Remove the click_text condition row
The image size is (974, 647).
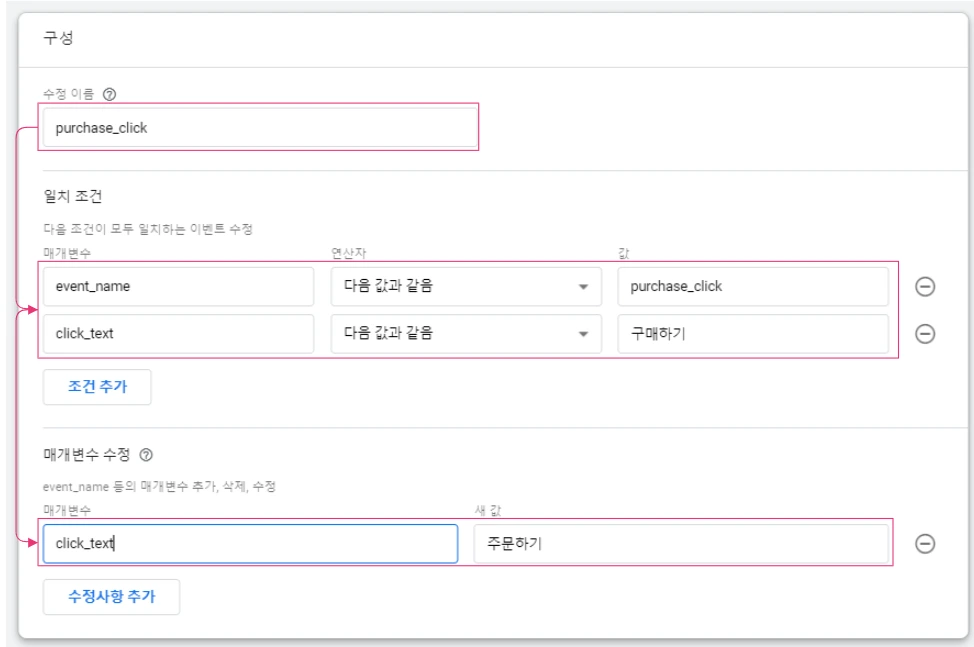[x=925, y=334]
